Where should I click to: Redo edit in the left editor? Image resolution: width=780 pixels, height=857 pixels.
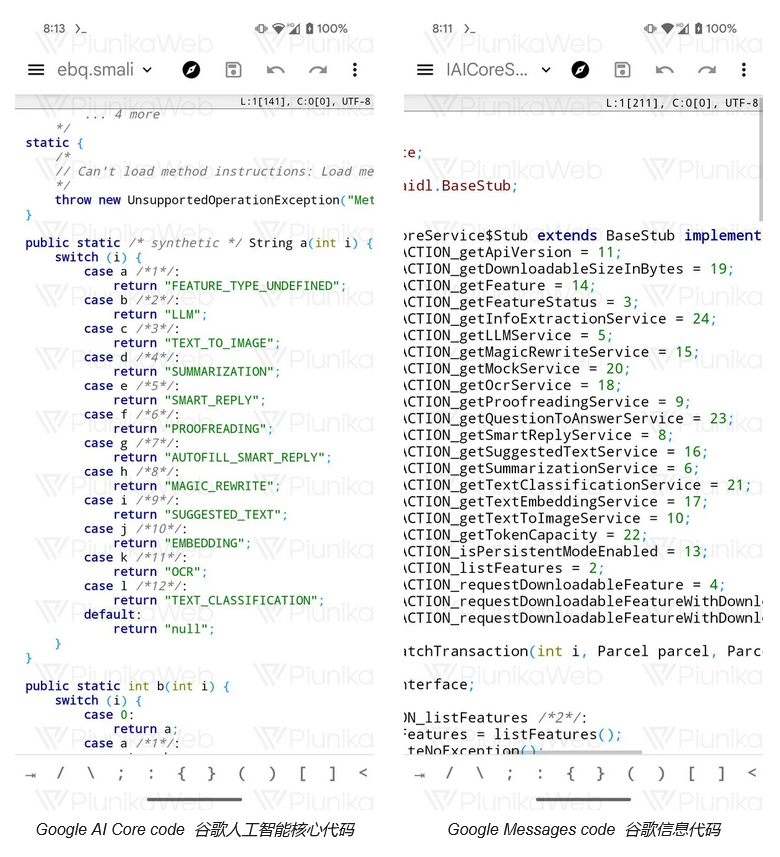click(x=317, y=70)
